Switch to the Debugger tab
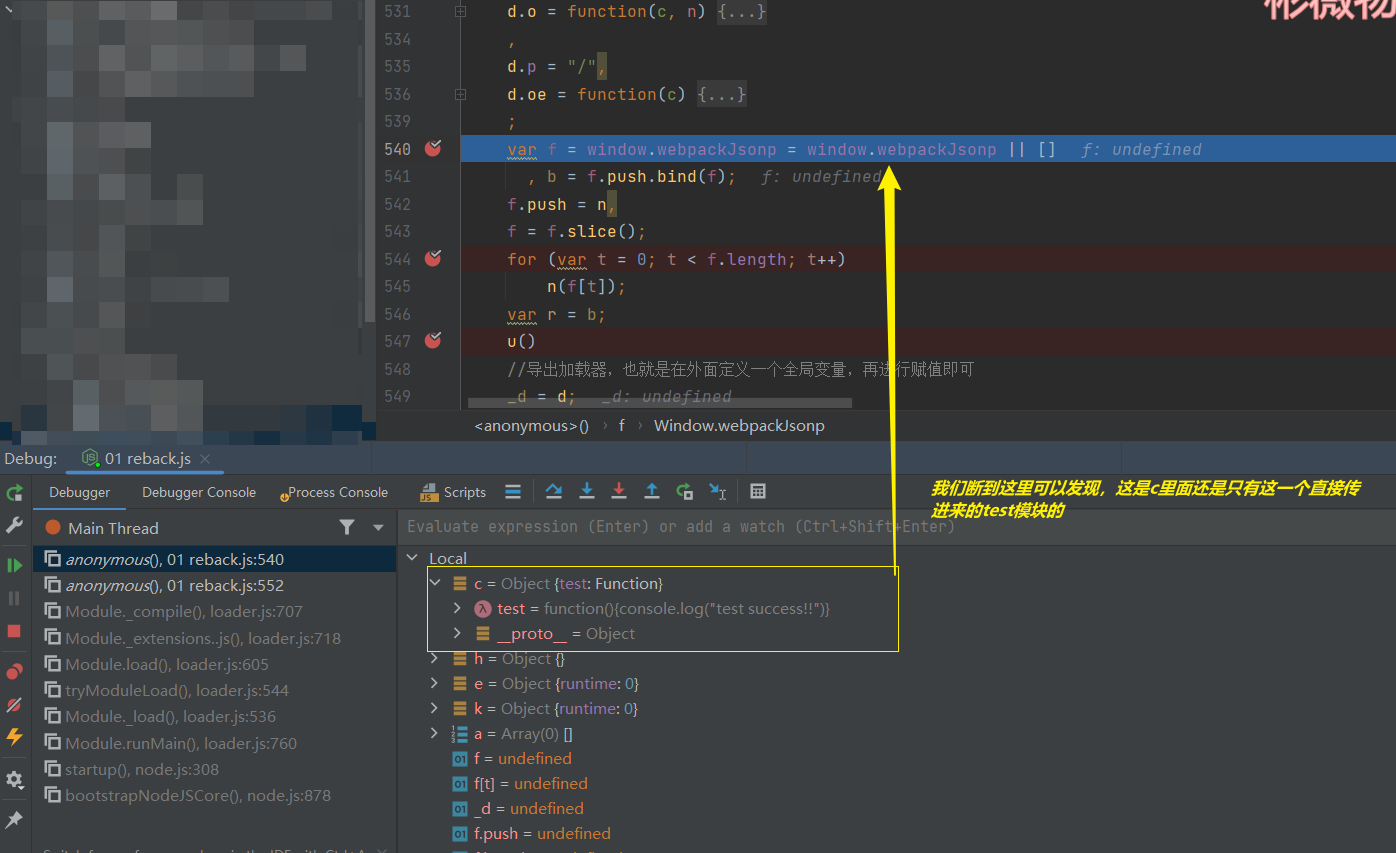The image size is (1396, 853). [80, 492]
